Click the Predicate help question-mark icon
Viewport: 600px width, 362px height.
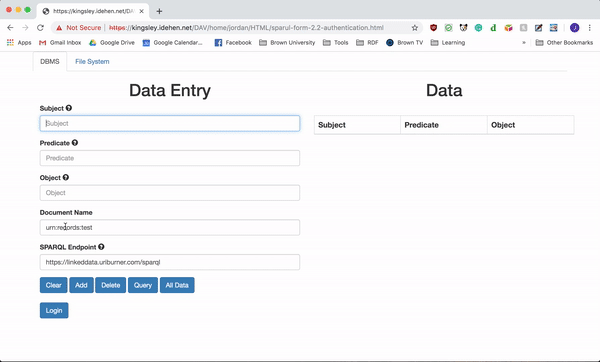75,143
